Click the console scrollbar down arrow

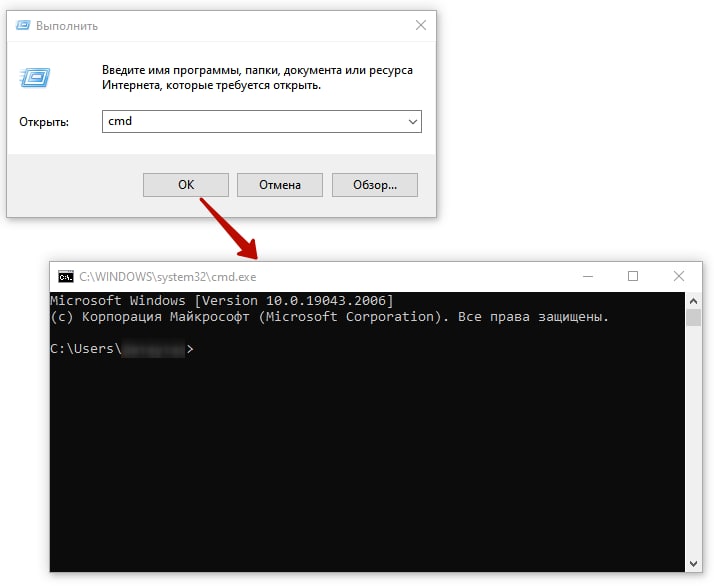pyautogui.click(x=694, y=563)
